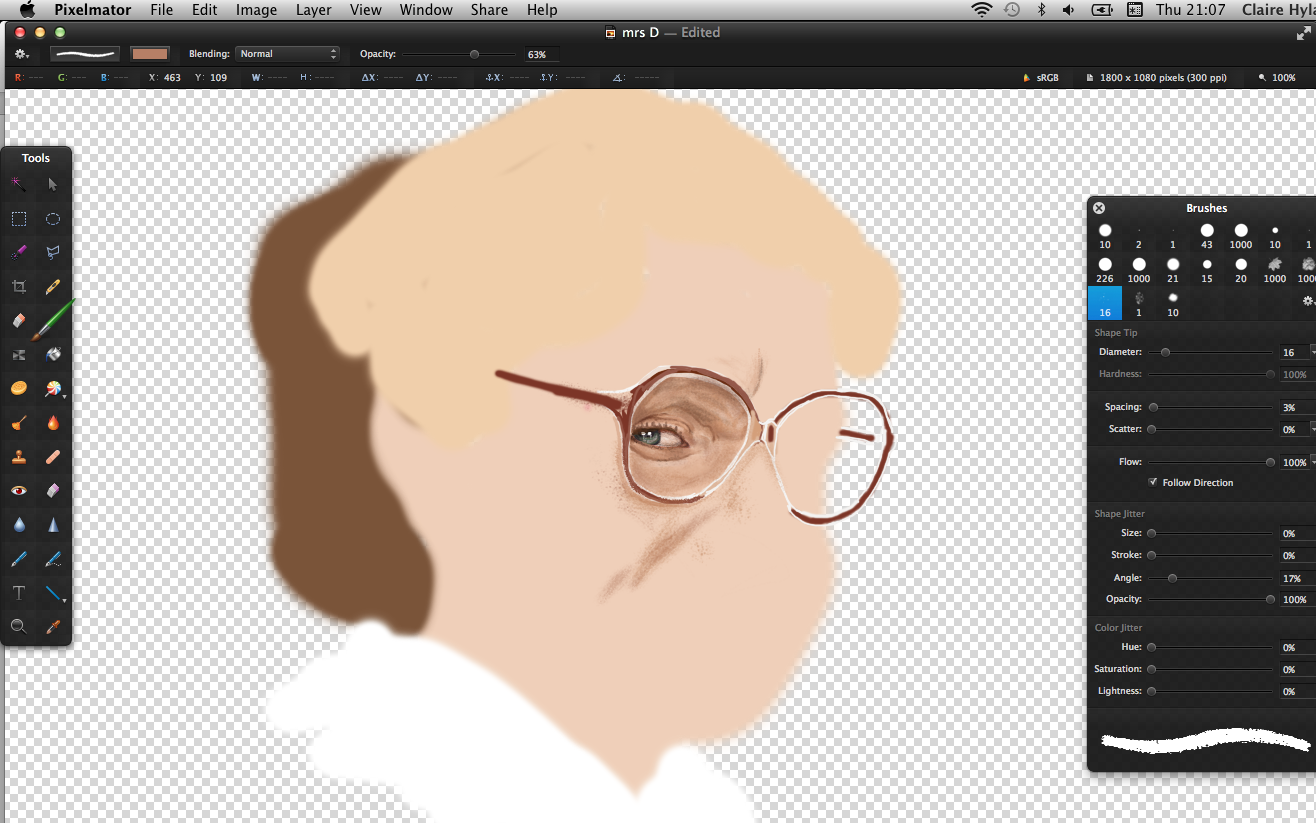The width and height of the screenshot is (1316, 823).
Task: Choose the Clone Stamp tool
Action: pyautogui.click(x=19, y=457)
